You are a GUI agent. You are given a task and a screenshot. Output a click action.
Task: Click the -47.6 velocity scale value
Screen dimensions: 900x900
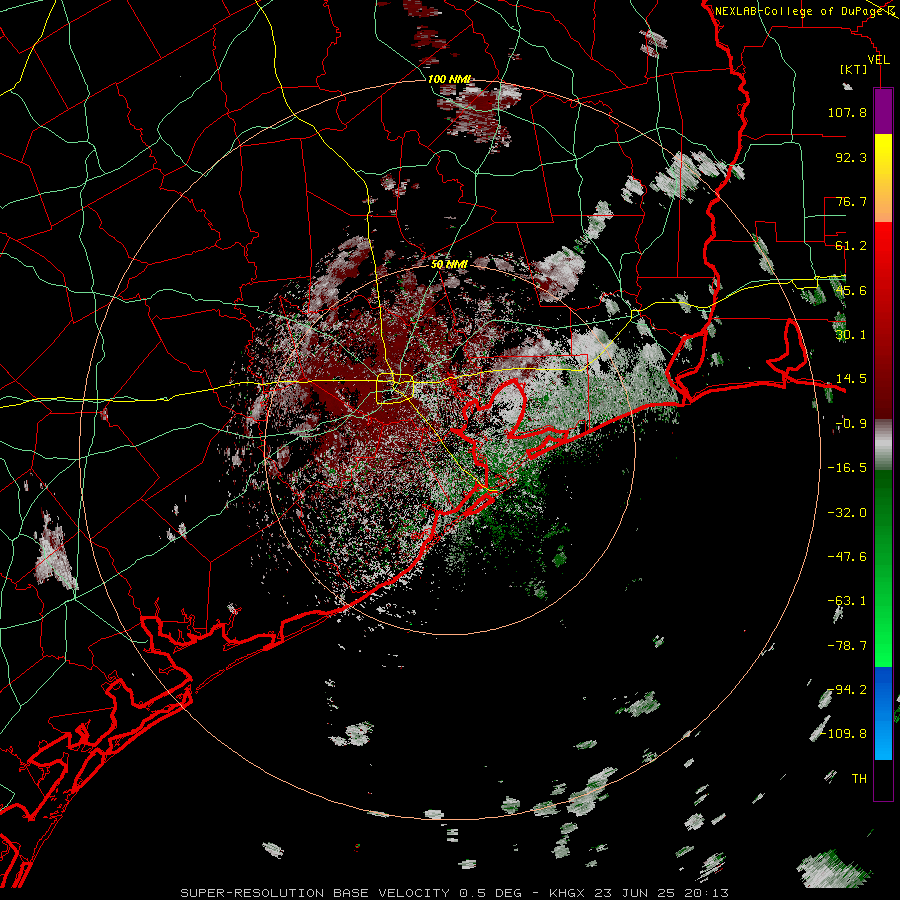click(x=847, y=557)
